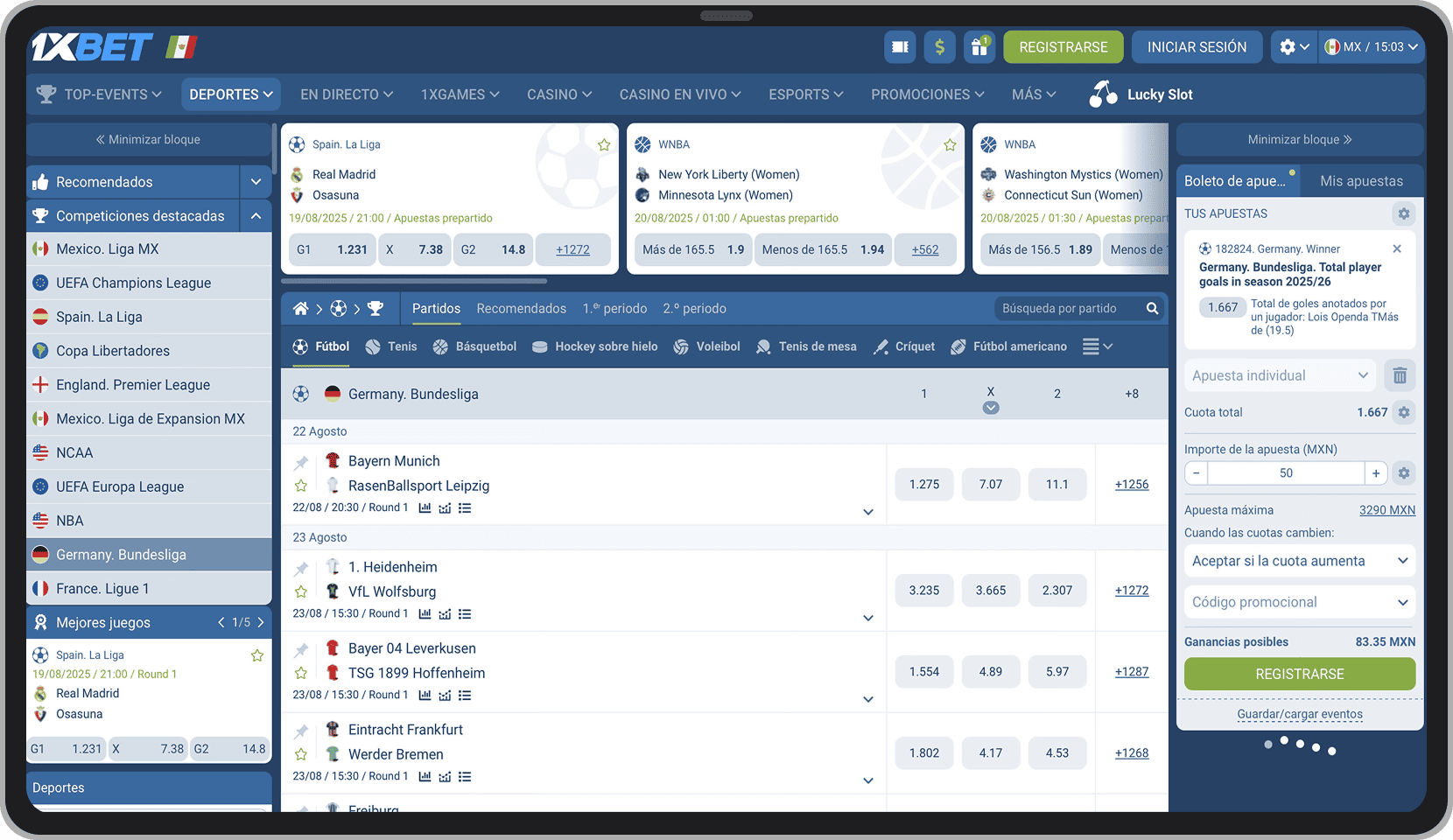The width and height of the screenshot is (1453, 840).
Task: Click the search magnifier icon
Action: point(1152,308)
